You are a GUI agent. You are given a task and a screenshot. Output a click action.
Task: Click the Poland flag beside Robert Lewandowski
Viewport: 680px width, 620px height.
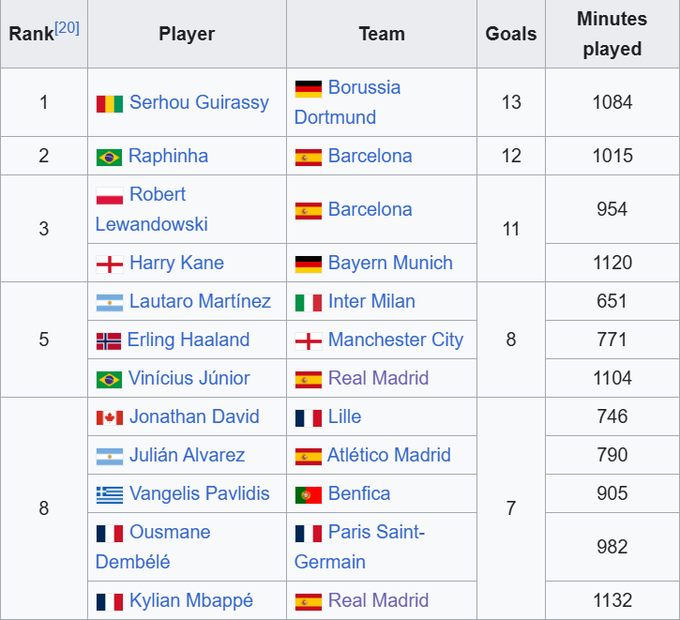[x=109, y=195]
